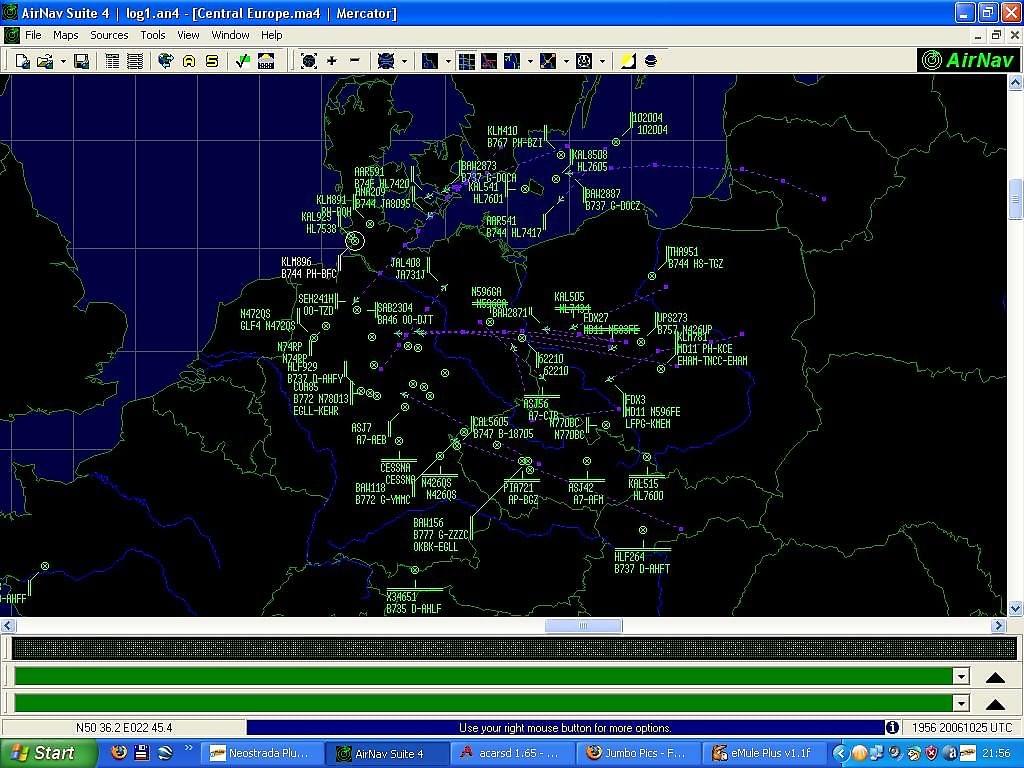Open the Help menu

272,35
